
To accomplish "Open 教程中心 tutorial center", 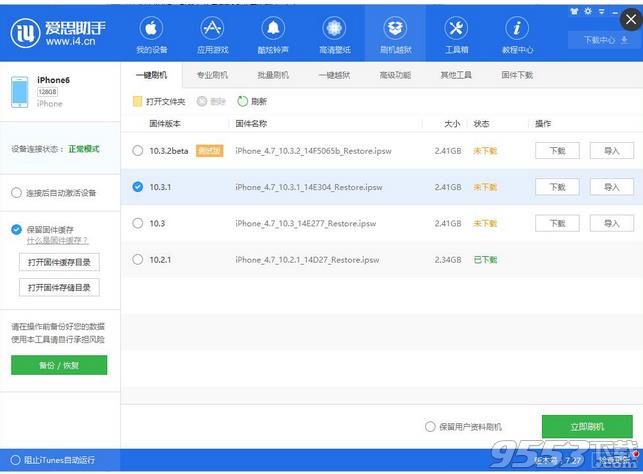I will [x=517, y=36].
